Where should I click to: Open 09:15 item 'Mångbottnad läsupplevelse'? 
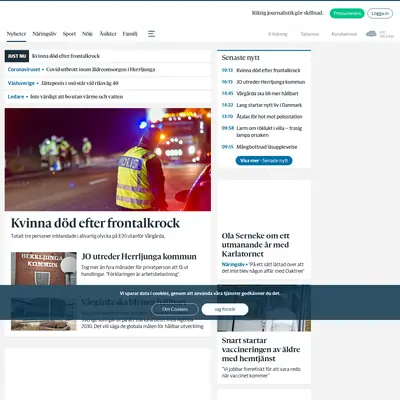pyautogui.click(x=267, y=147)
